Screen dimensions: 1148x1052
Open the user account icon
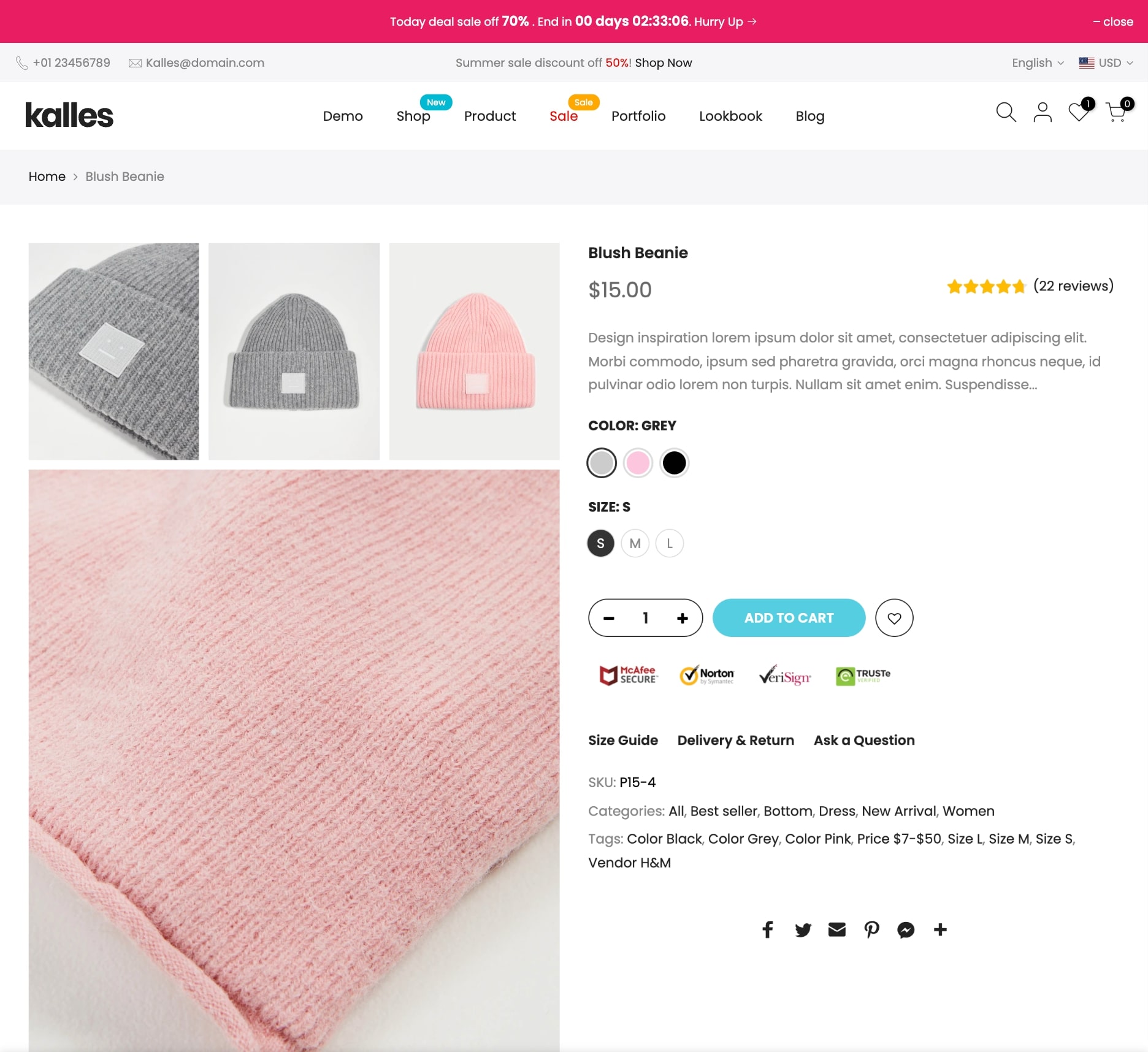[x=1043, y=112]
